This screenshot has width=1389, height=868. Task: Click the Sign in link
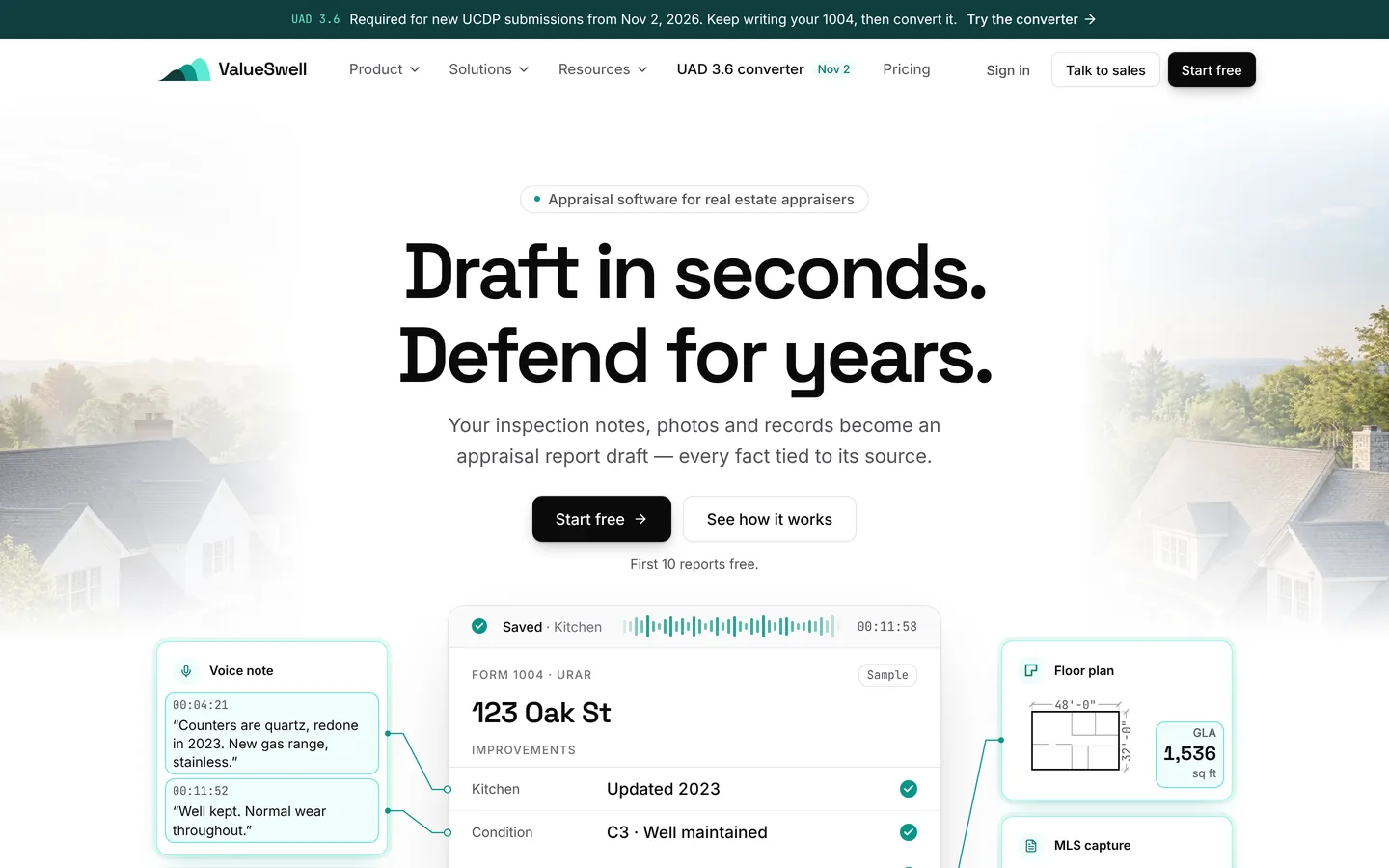[x=1008, y=70]
